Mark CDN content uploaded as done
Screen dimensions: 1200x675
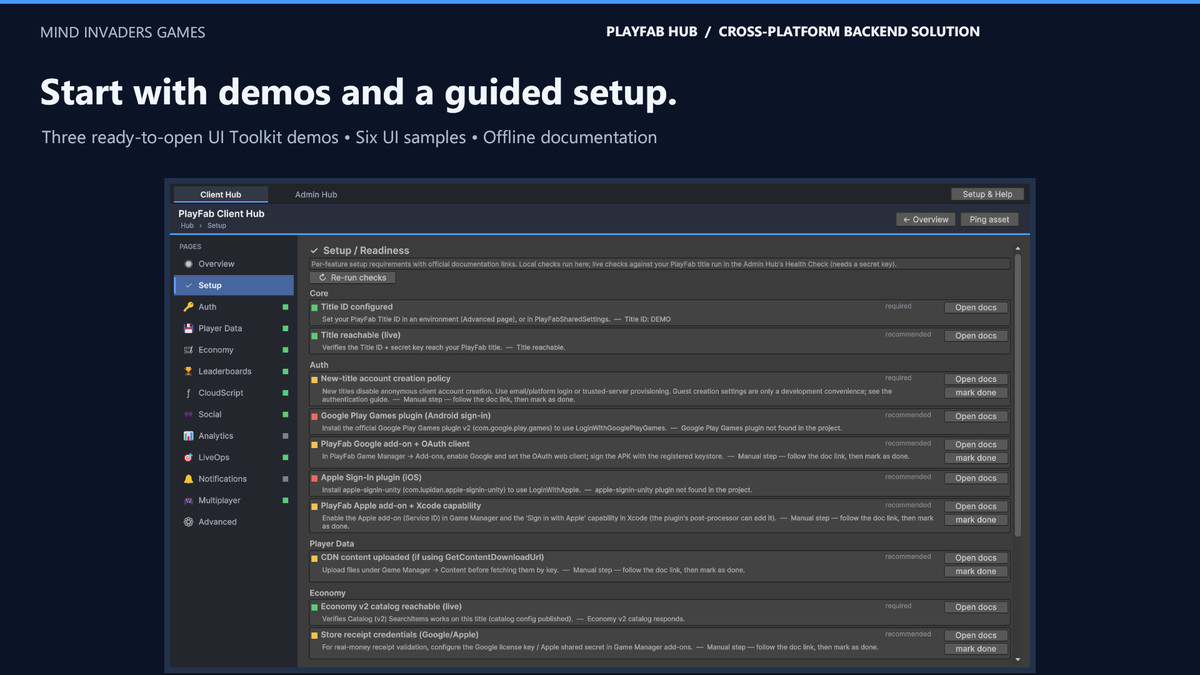tap(976, 572)
